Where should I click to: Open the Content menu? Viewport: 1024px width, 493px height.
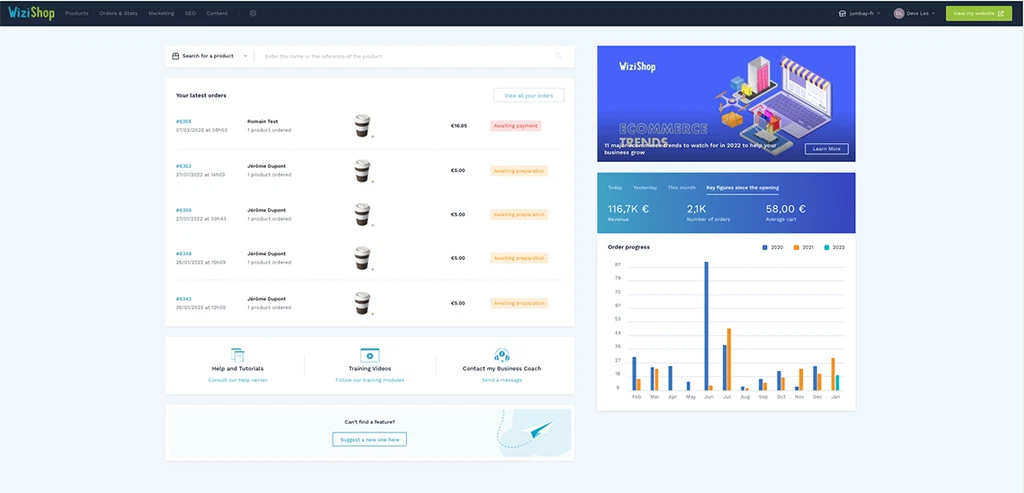[x=217, y=13]
